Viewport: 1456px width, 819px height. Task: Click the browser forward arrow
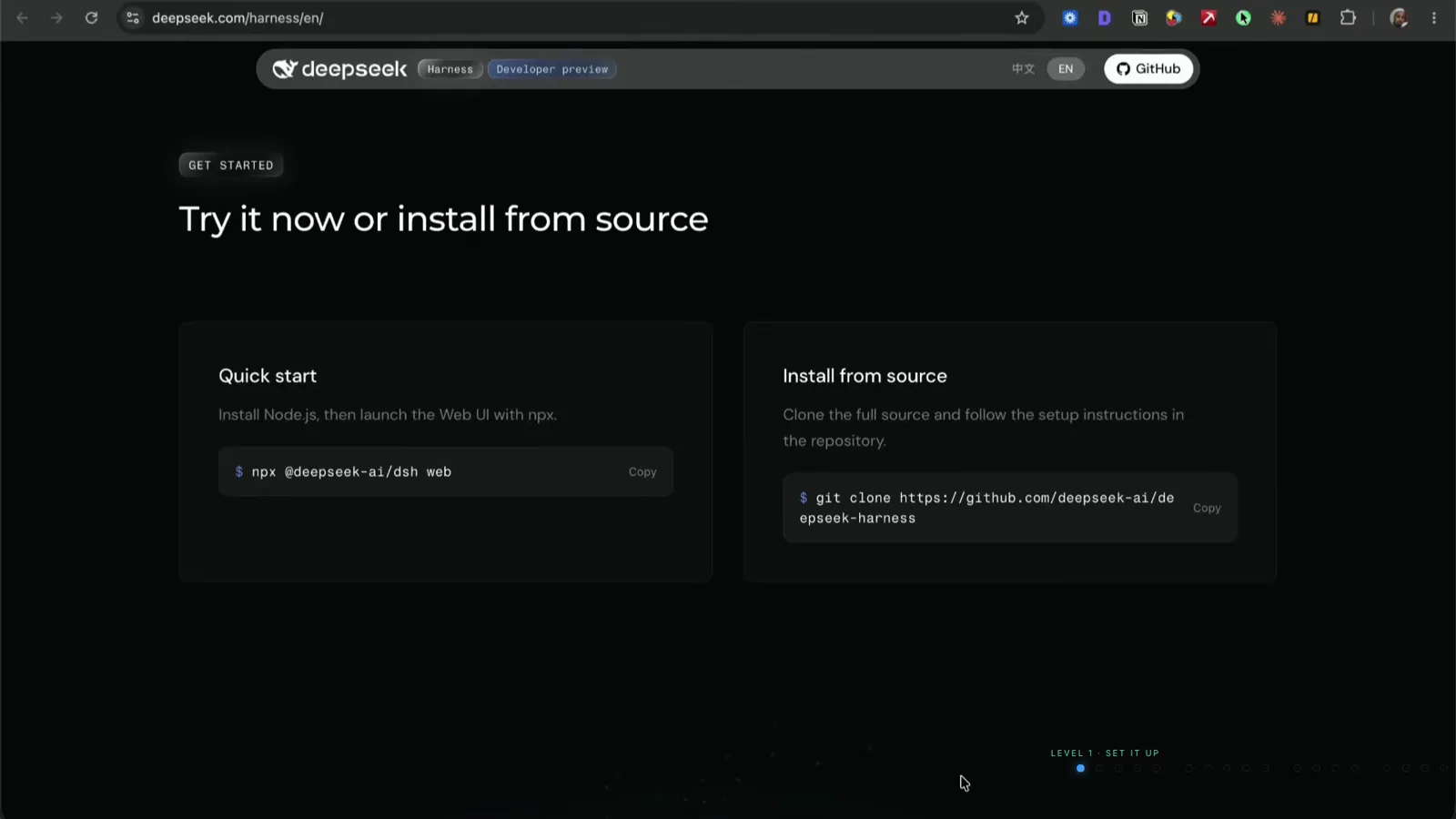pos(56,18)
